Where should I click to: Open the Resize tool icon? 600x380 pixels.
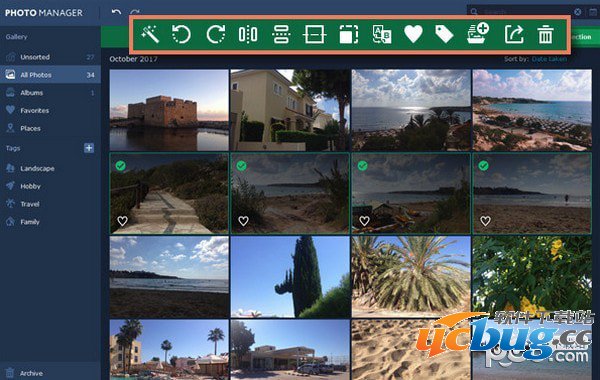[349, 34]
